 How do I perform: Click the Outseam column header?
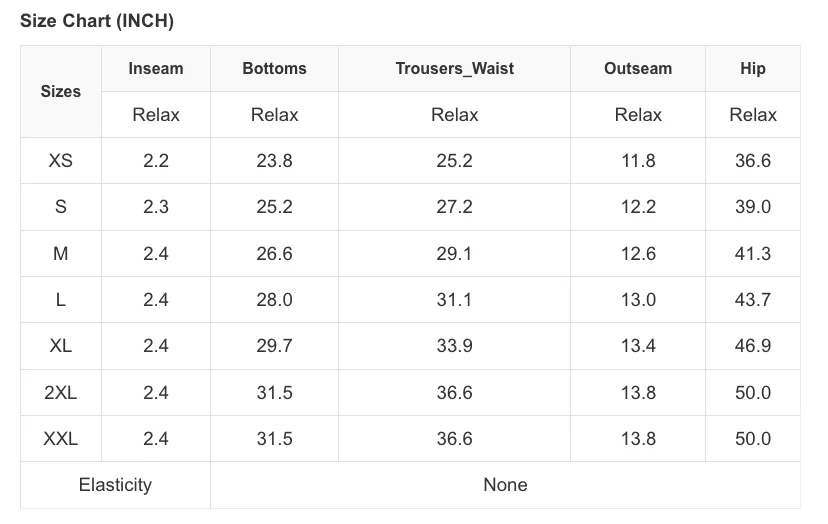[x=638, y=69]
